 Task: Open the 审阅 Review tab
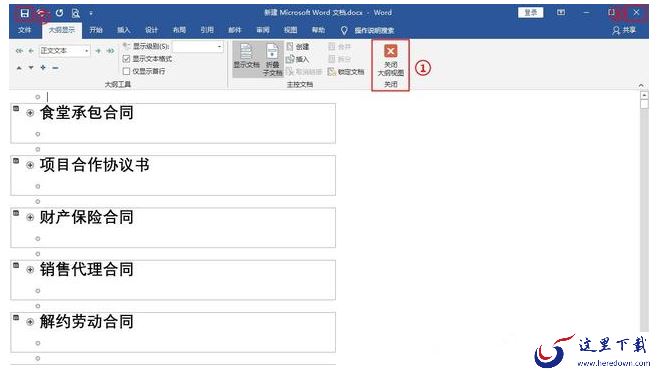[263, 30]
